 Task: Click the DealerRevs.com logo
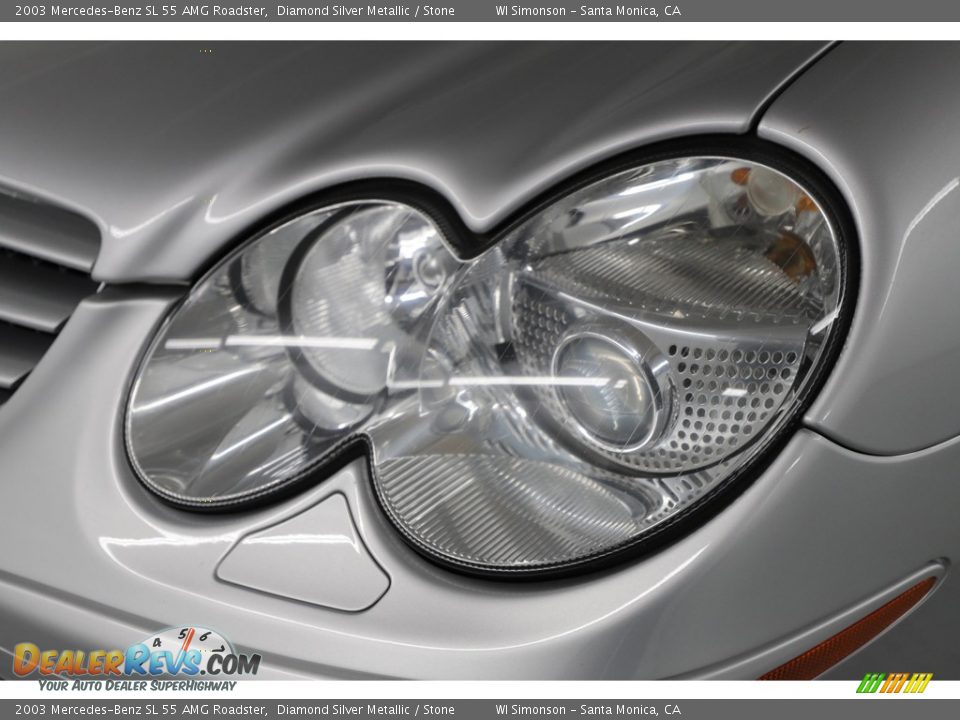tap(137, 653)
